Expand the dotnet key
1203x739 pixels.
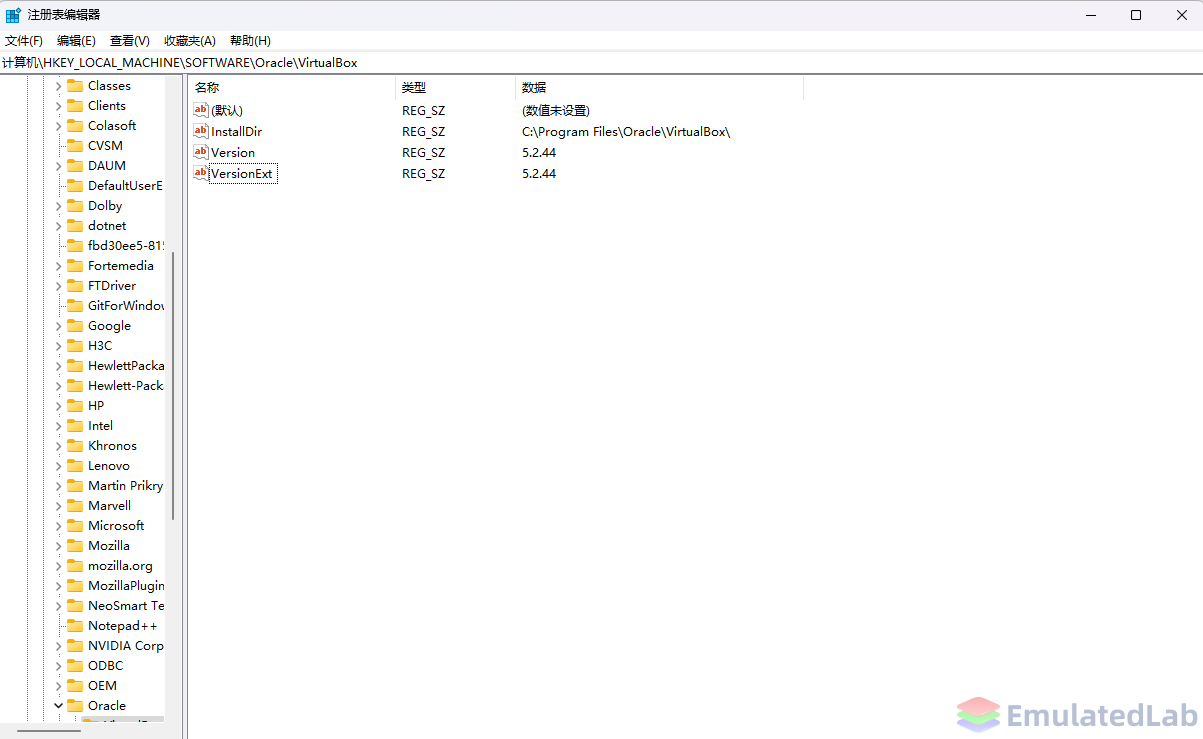click(58, 226)
